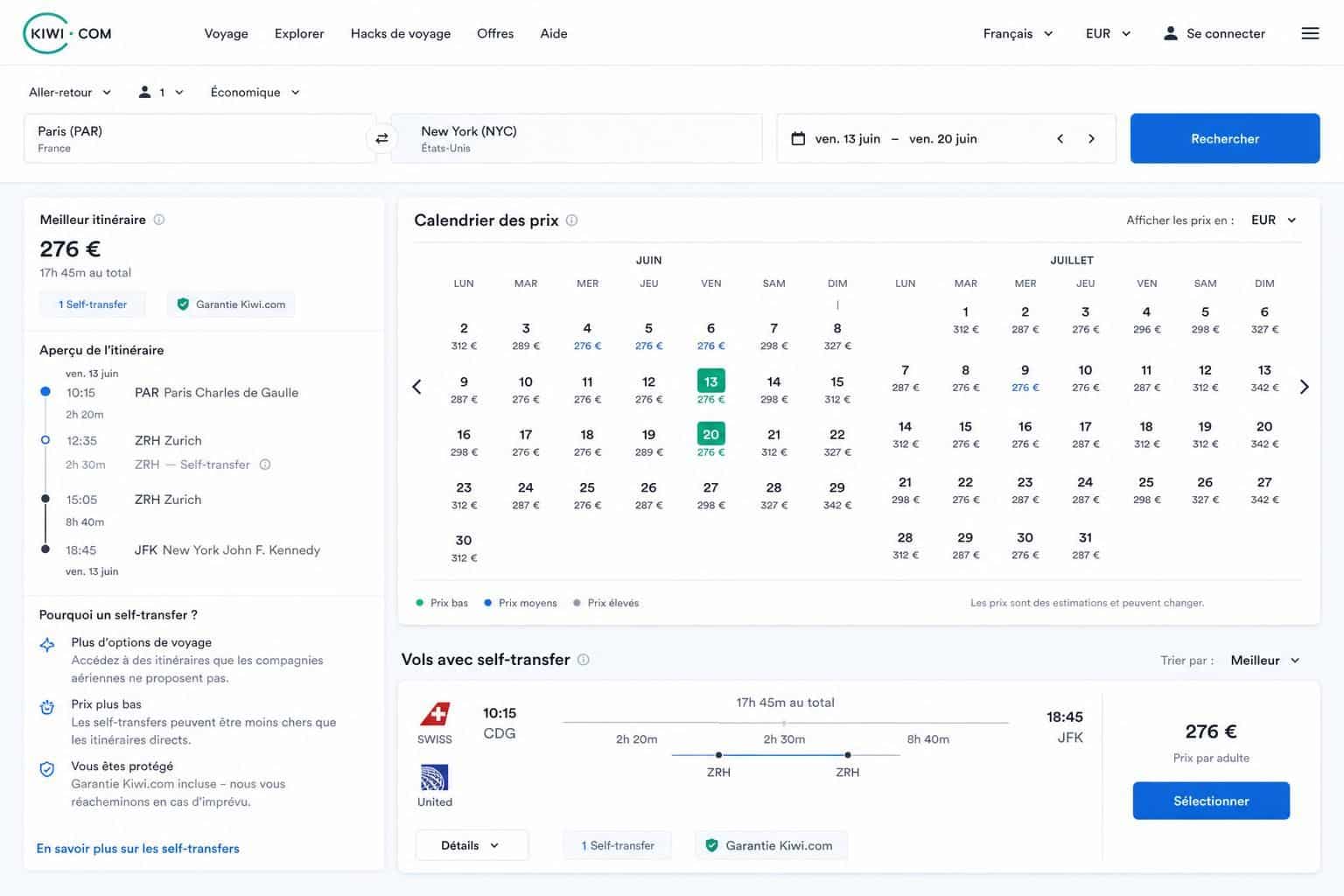Image resolution: width=1344 pixels, height=896 pixels.
Task: Open the Voyage menu
Action: [226, 33]
